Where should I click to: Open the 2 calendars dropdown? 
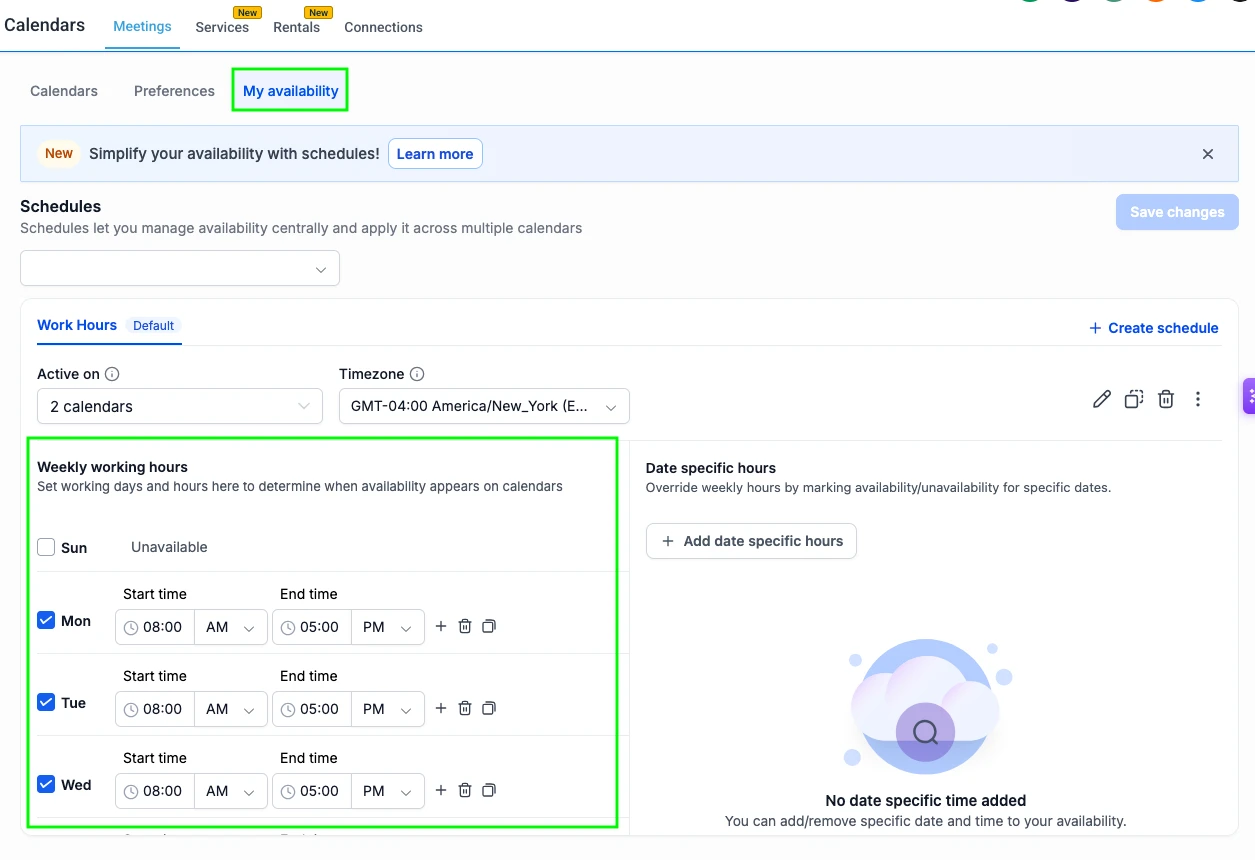tap(180, 406)
